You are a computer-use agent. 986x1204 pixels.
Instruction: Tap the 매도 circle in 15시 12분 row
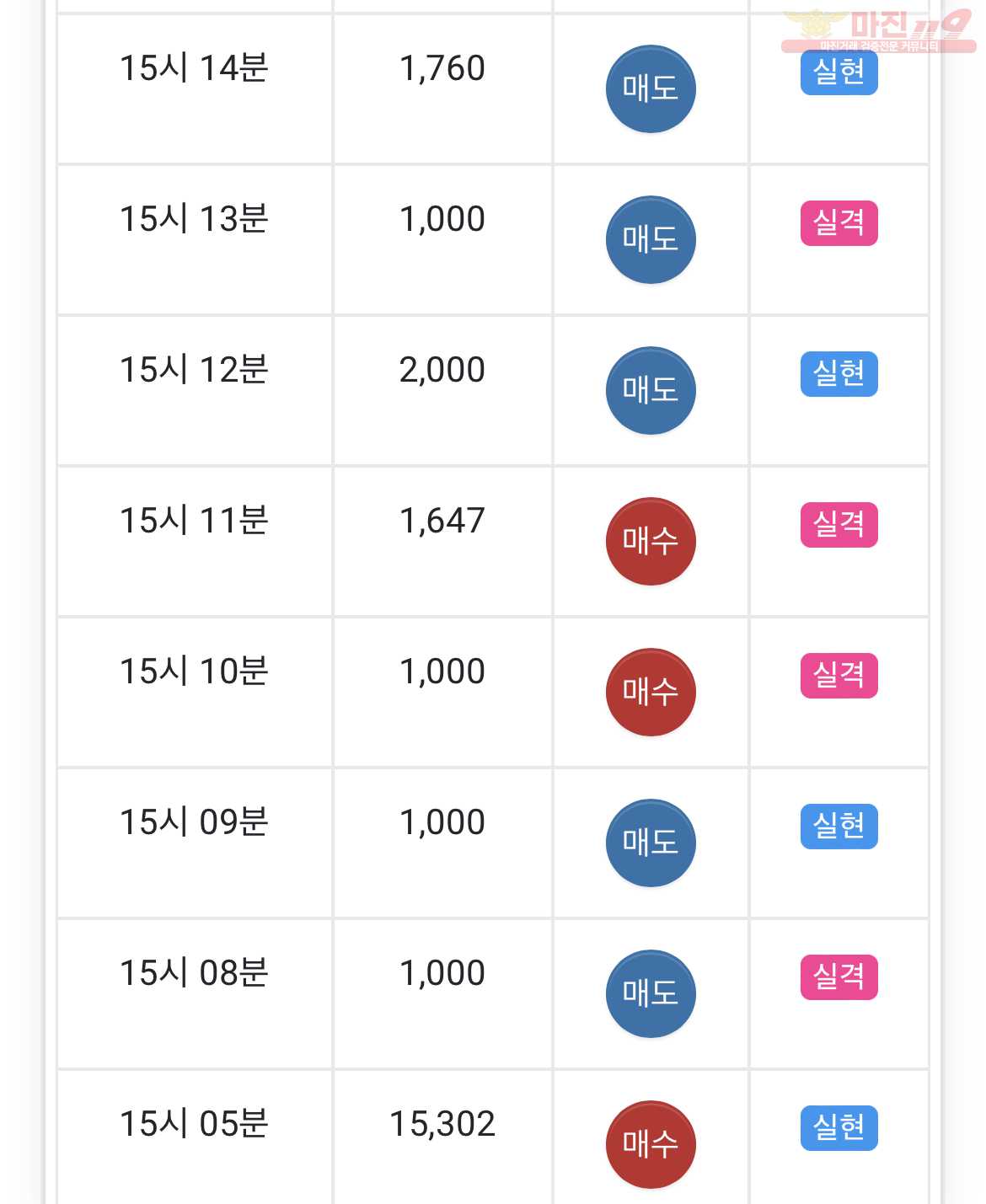pyautogui.click(x=651, y=390)
